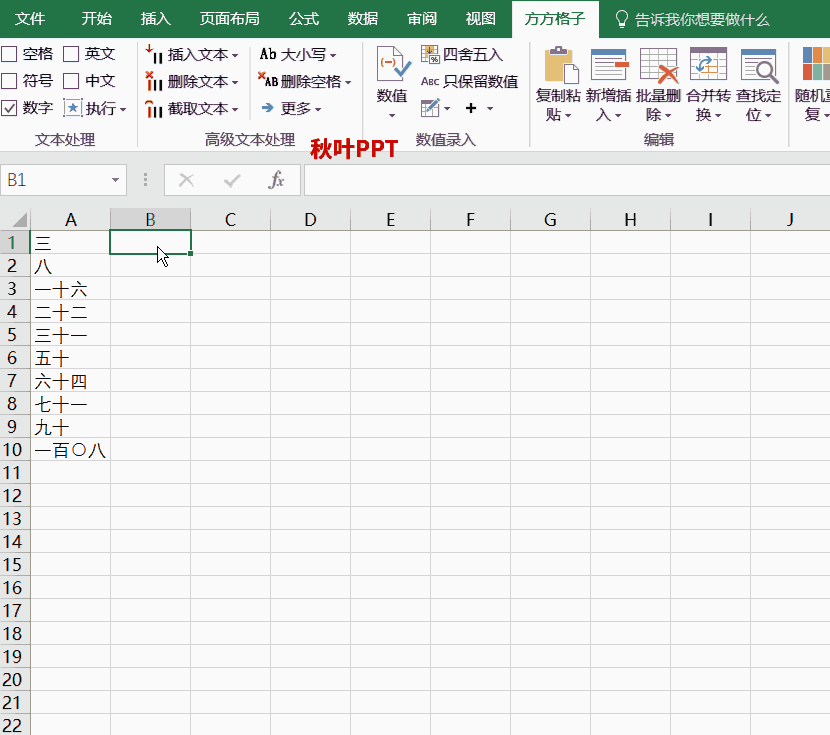This screenshot has height=735, width=830.
Task: Switch to the 公式 tab
Action: click(304, 19)
